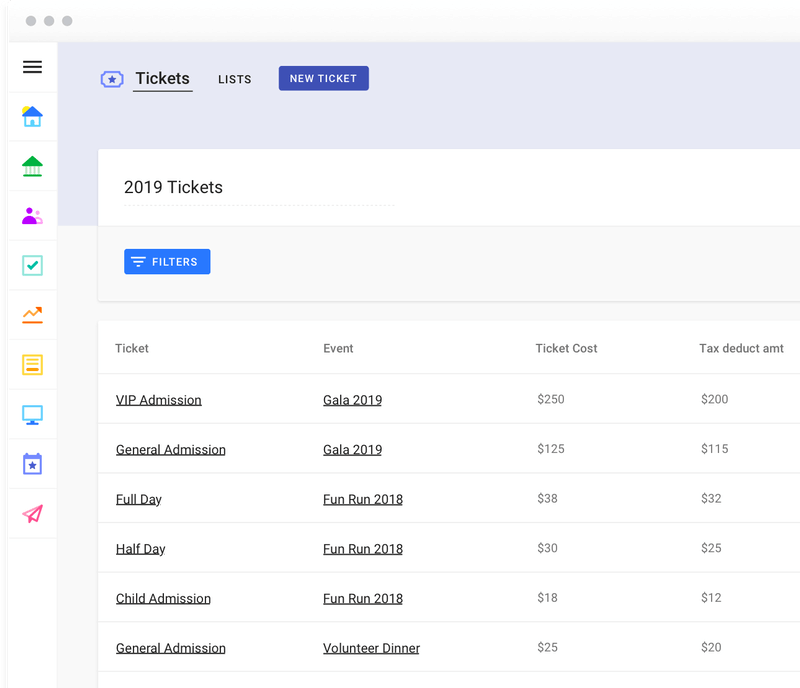Select the Tickets tab
This screenshot has width=800, height=688.
coord(162,78)
